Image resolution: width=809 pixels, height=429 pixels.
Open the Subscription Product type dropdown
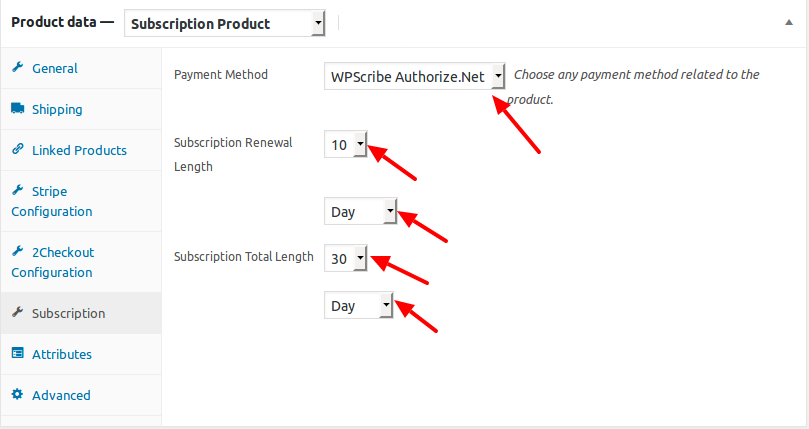[x=224, y=23]
